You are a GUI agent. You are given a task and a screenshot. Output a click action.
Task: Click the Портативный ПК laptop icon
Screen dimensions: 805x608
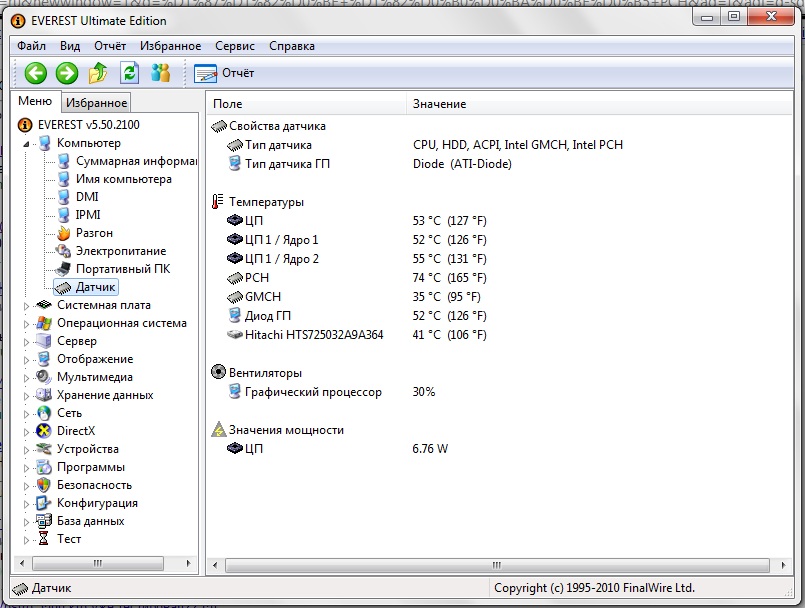coord(64,269)
